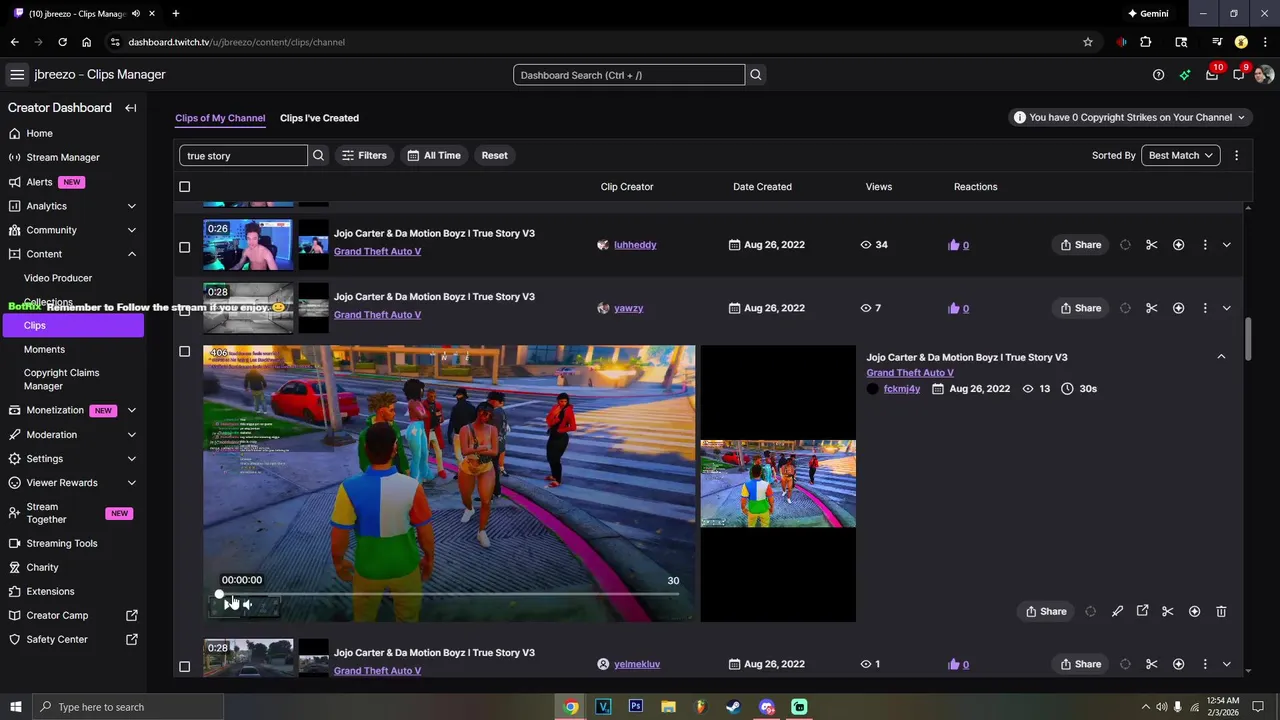Open the help question mark icon
The width and height of the screenshot is (1280, 720).
(1158, 75)
